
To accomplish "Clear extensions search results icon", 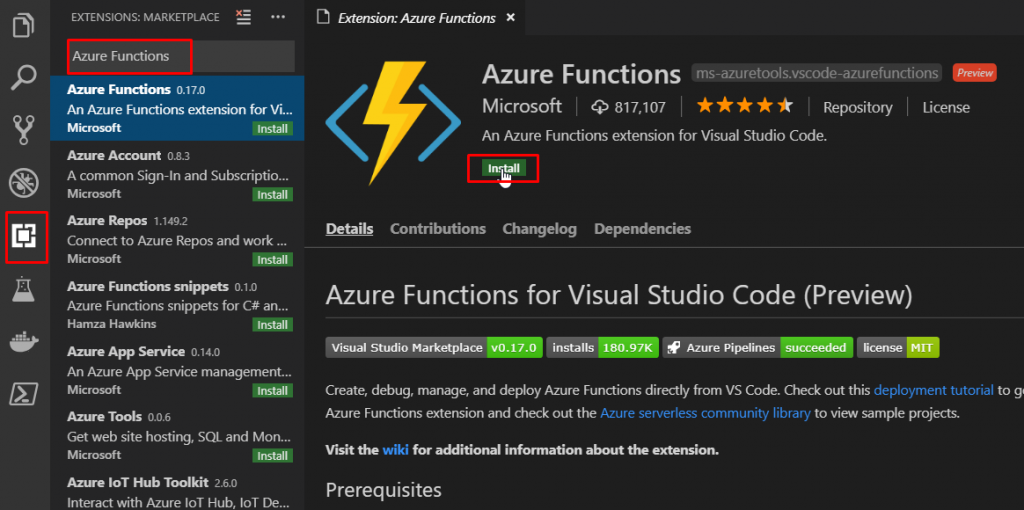I will [244, 17].
